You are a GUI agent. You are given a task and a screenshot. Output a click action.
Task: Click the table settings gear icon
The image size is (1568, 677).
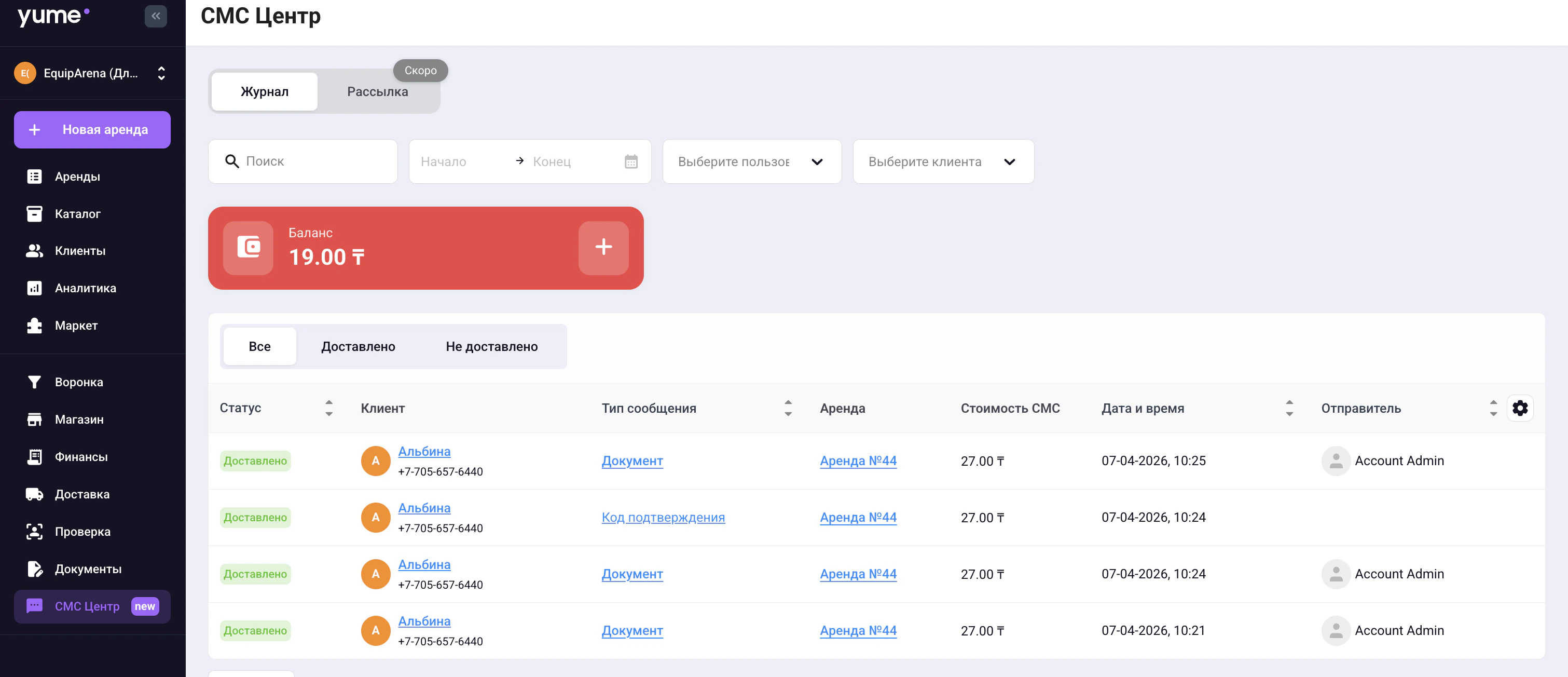(x=1519, y=408)
